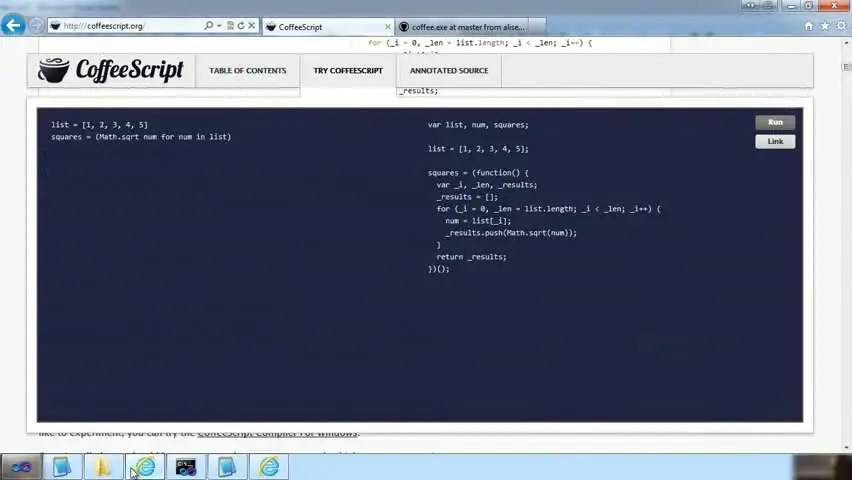Open the second Internet Explorer taskbar icon

(268, 467)
